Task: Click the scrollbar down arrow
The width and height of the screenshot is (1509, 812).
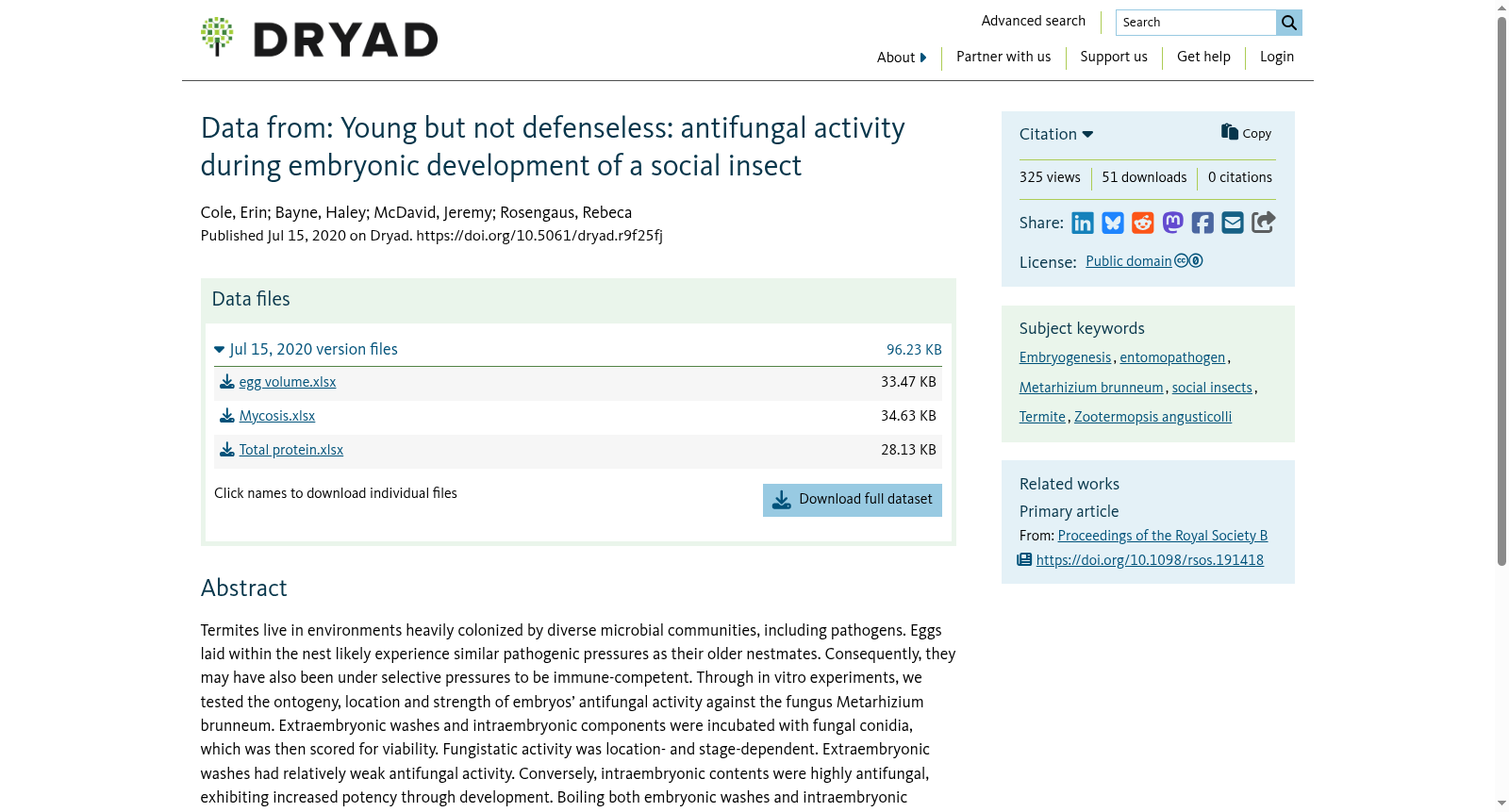Action: coord(1502,804)
